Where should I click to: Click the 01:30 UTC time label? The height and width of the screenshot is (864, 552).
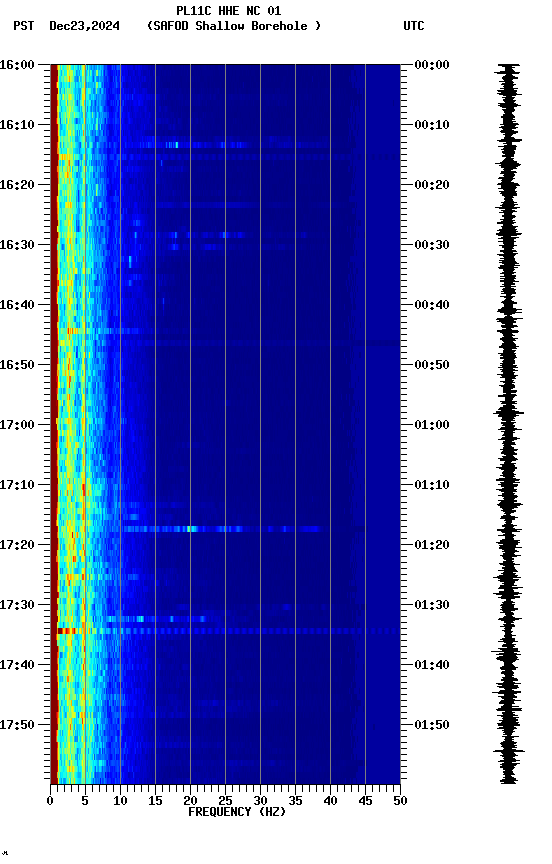[x=432, y=605]
